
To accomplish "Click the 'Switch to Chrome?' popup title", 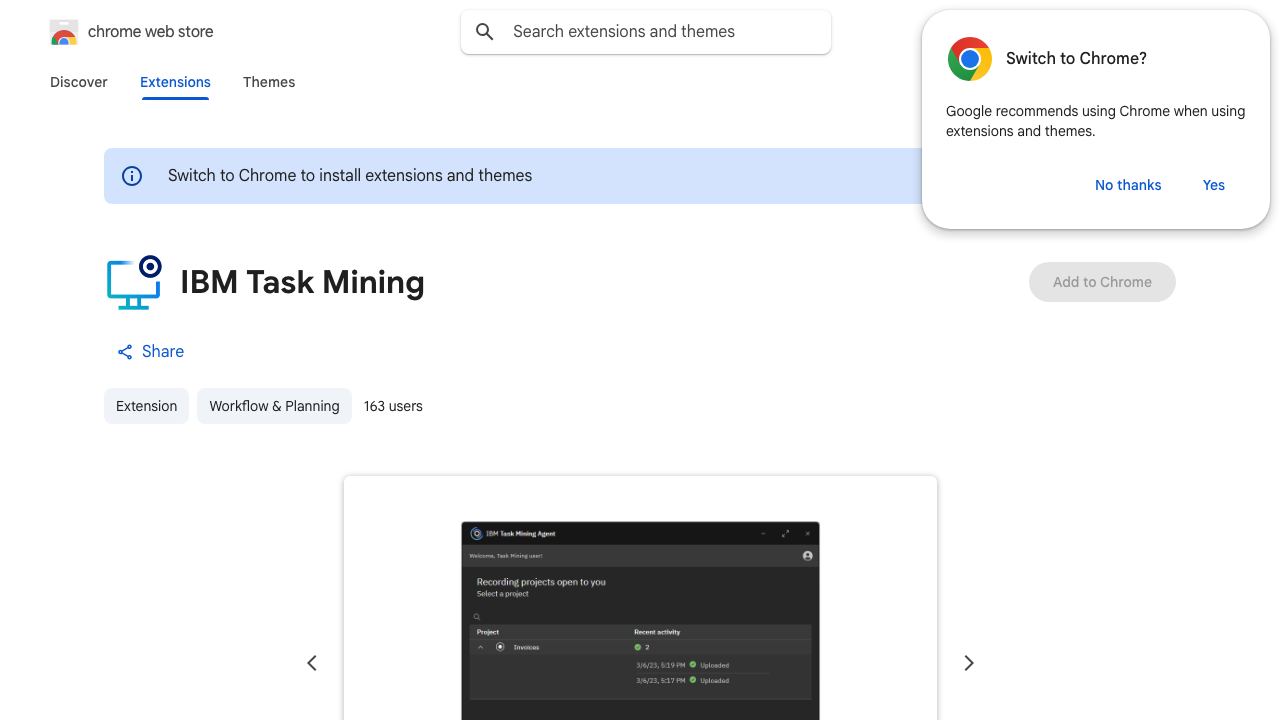I will 1076,59.
